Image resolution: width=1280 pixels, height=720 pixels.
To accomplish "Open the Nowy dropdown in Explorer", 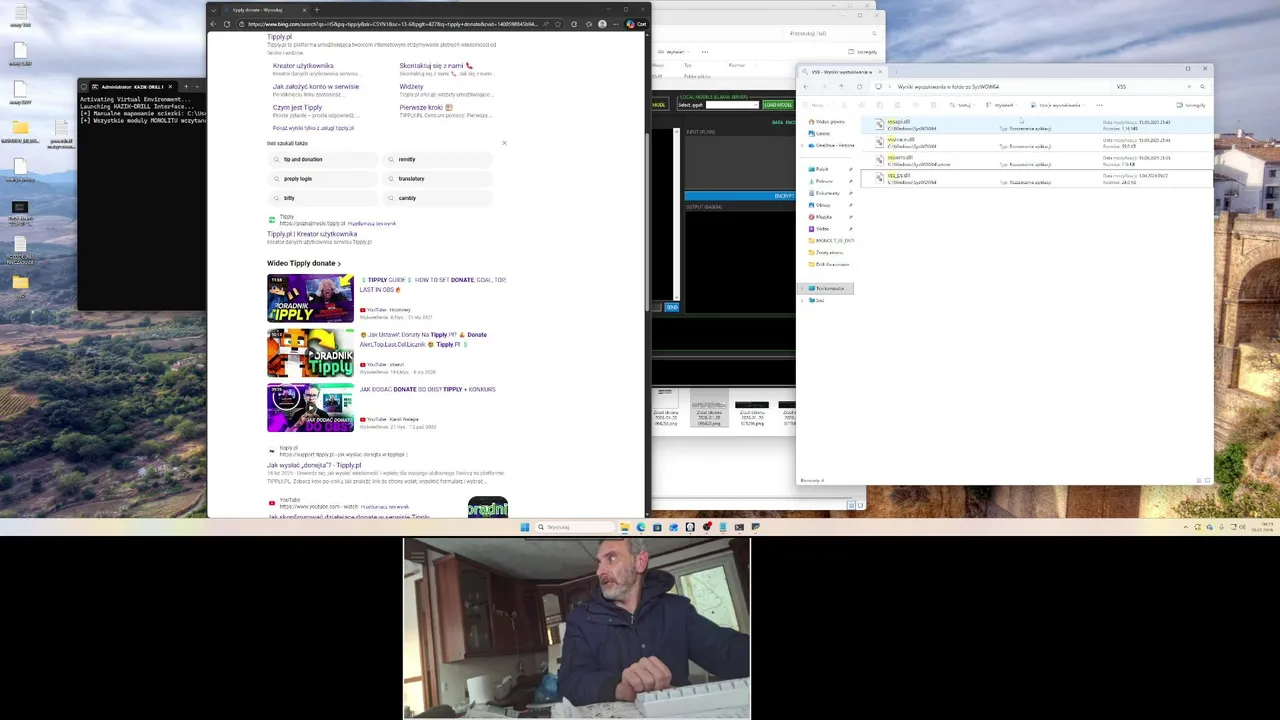I will click(818, 105).
